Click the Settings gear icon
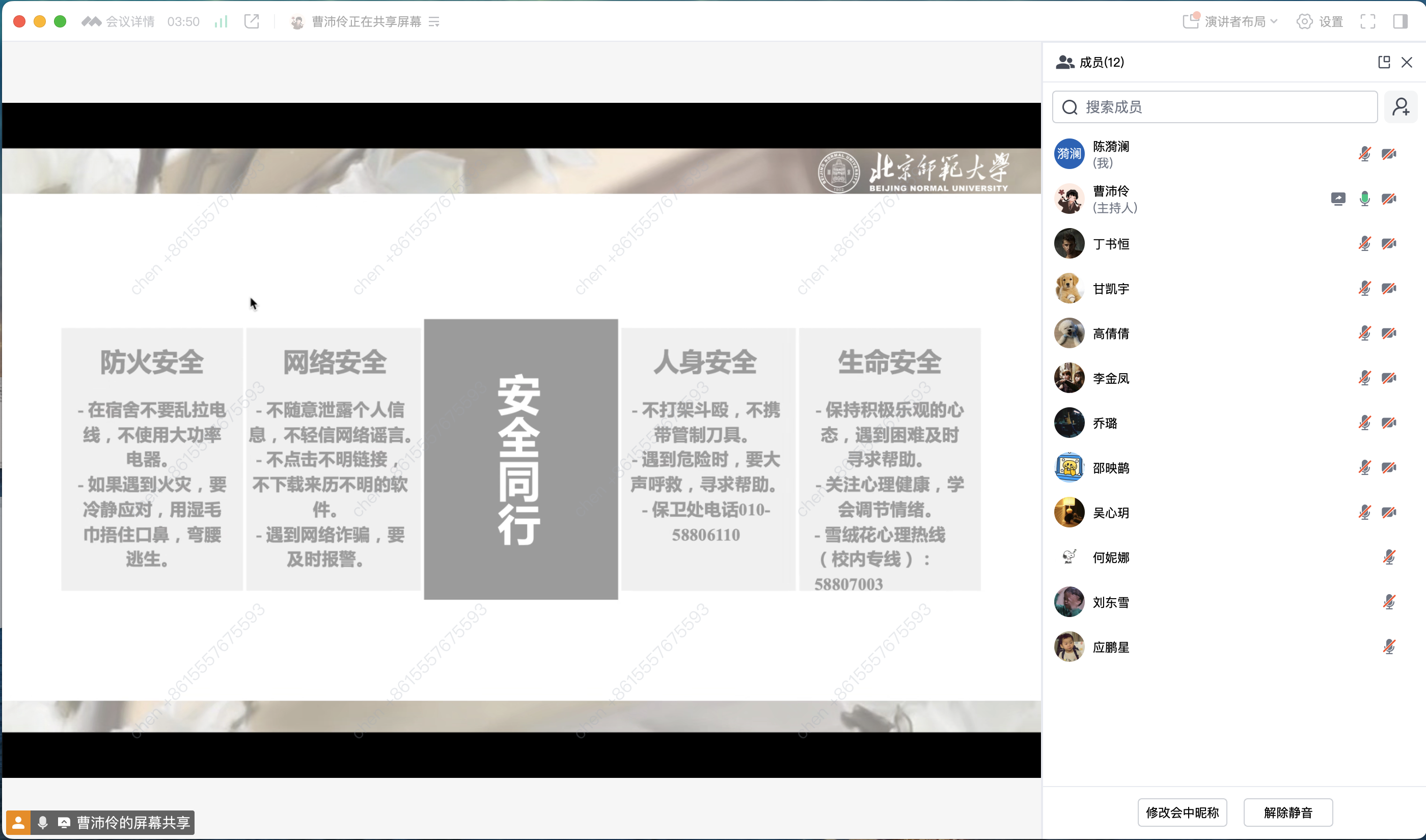Image resolution: width=1426 pixels, height=840 pixels. coord(1304,21)
